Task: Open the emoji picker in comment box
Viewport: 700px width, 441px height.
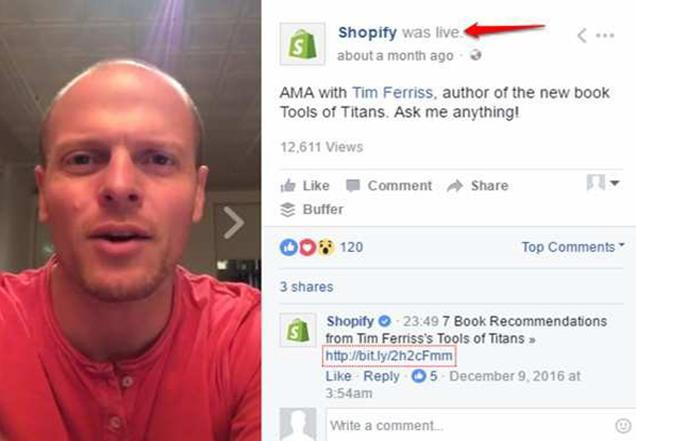Action: 623,425
